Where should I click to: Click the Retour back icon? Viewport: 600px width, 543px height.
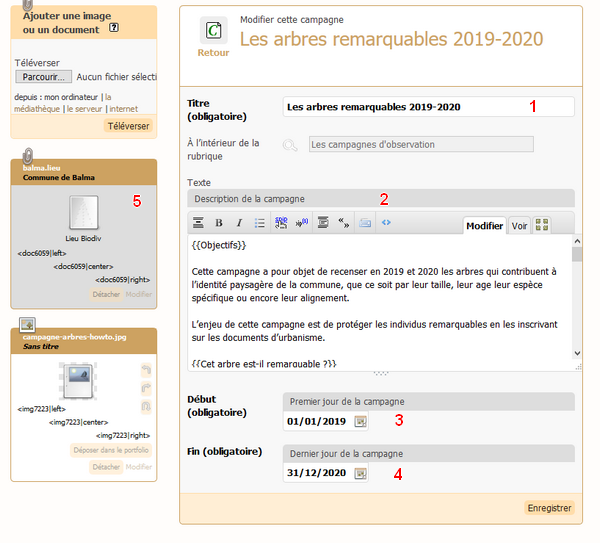click(x=212, y=32)
